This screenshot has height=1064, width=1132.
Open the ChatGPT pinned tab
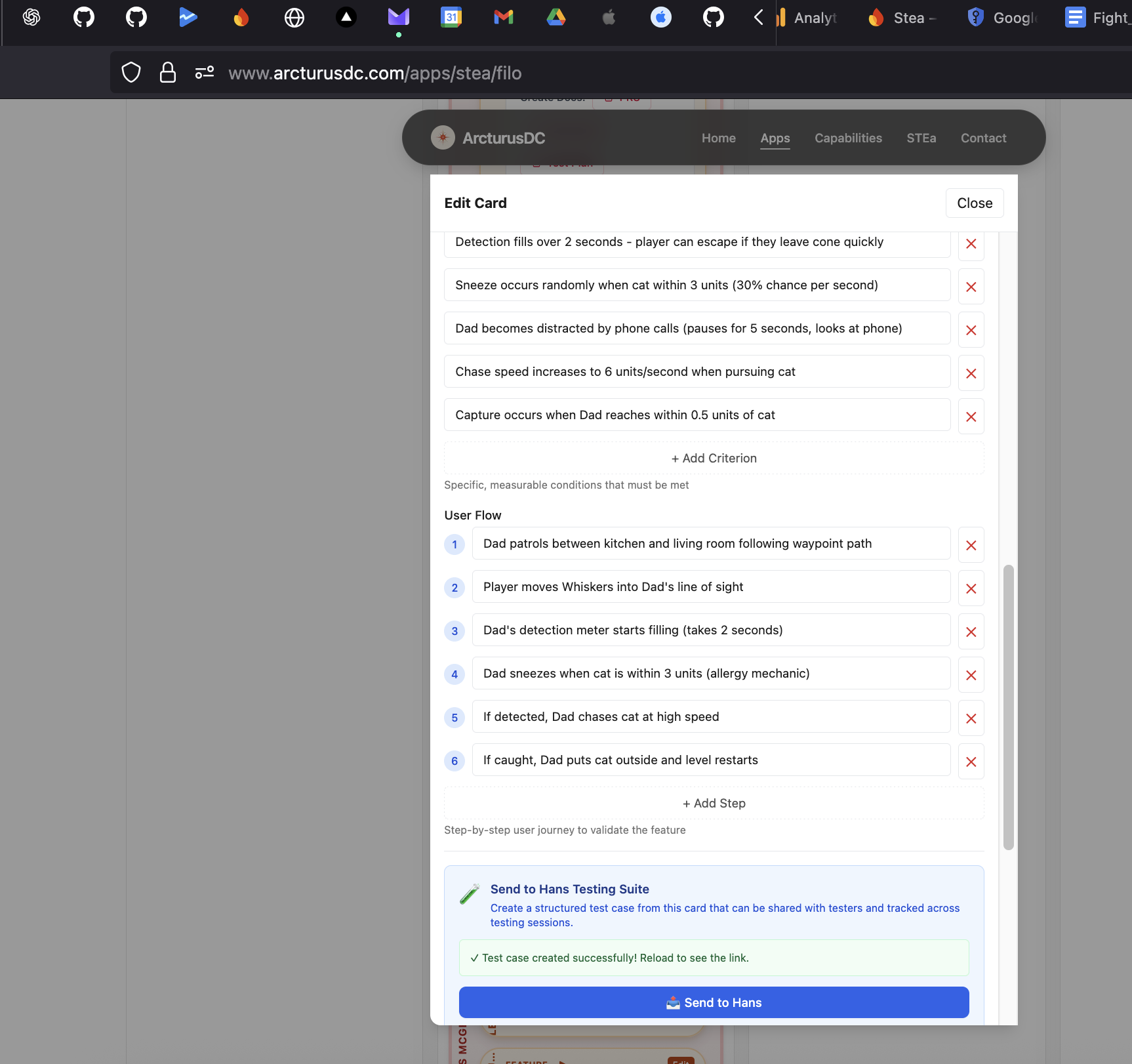tap(31, 18)
